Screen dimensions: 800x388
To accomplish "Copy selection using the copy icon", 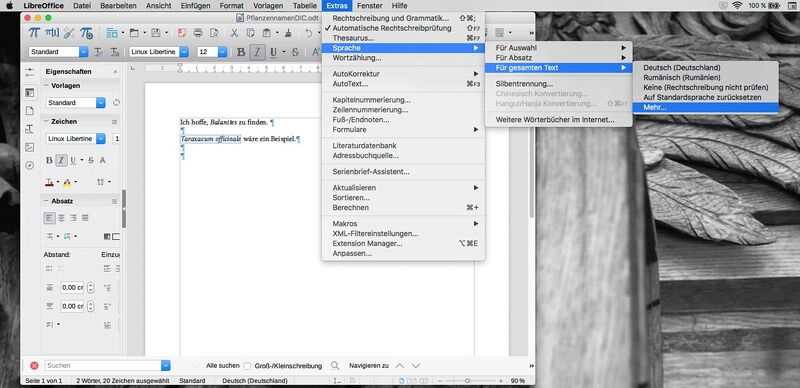I will pos(250,33).
